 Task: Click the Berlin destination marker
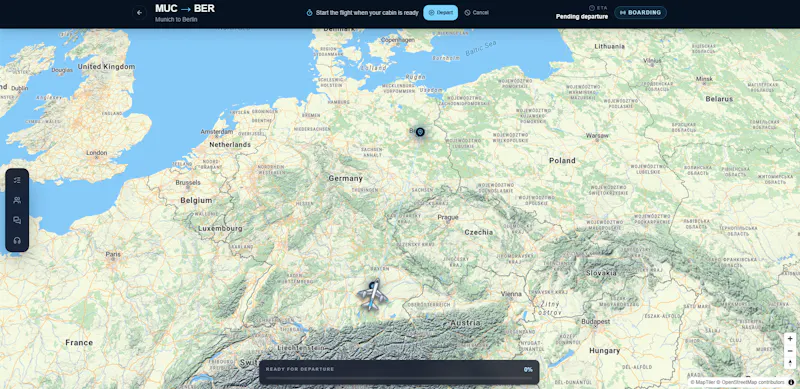[420, 132]
